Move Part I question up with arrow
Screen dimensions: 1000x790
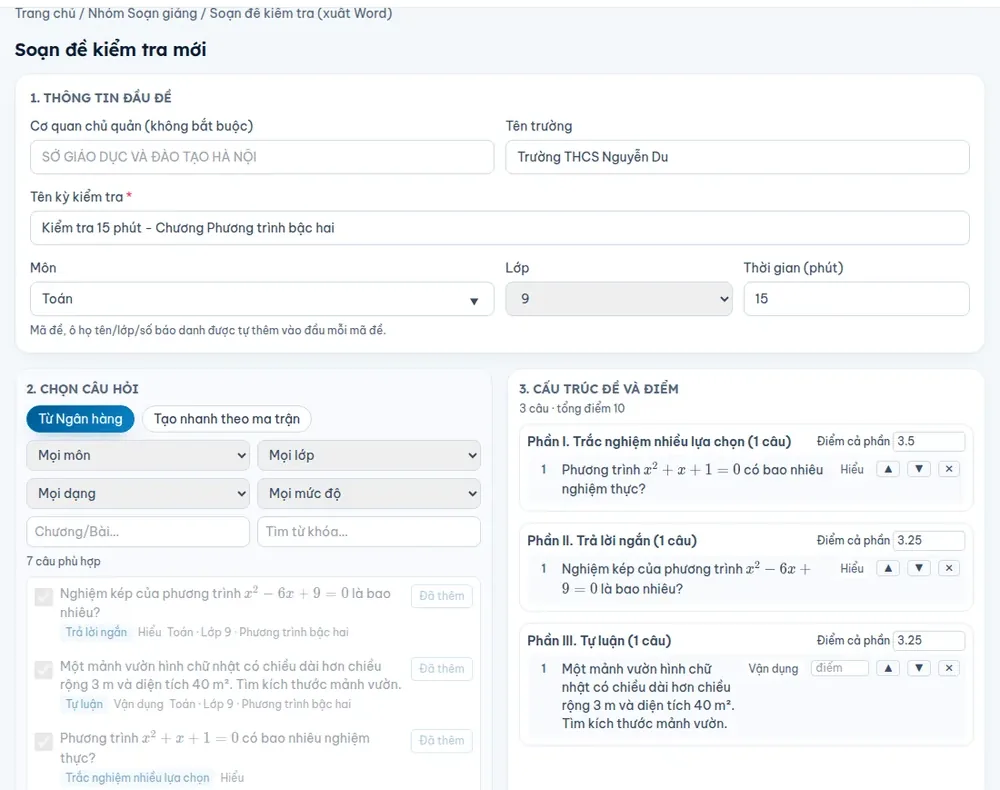(888, 469)
